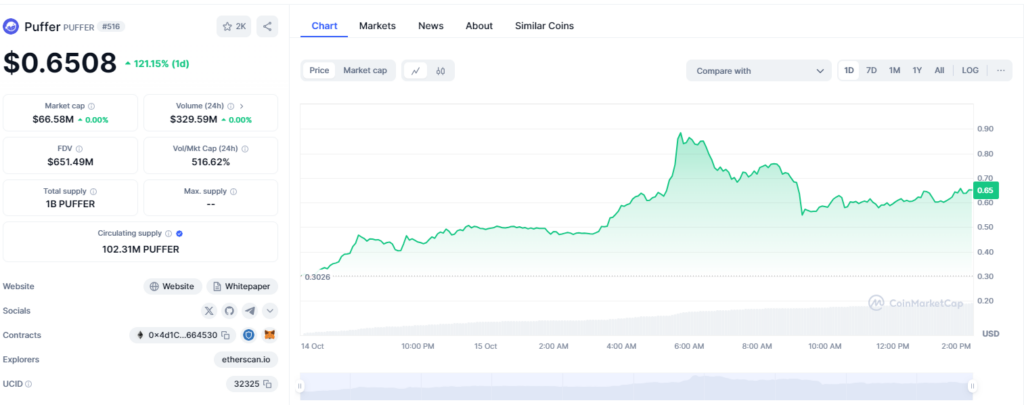1024x405 pixels.
Task: Select the Price toggle
Action: click(319, 71)
